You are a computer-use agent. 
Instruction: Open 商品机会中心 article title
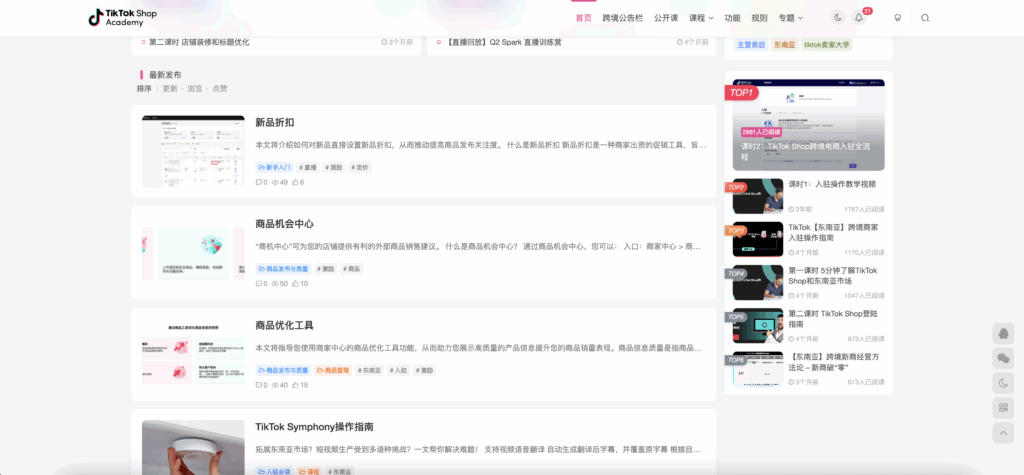[x=285, y=223]
